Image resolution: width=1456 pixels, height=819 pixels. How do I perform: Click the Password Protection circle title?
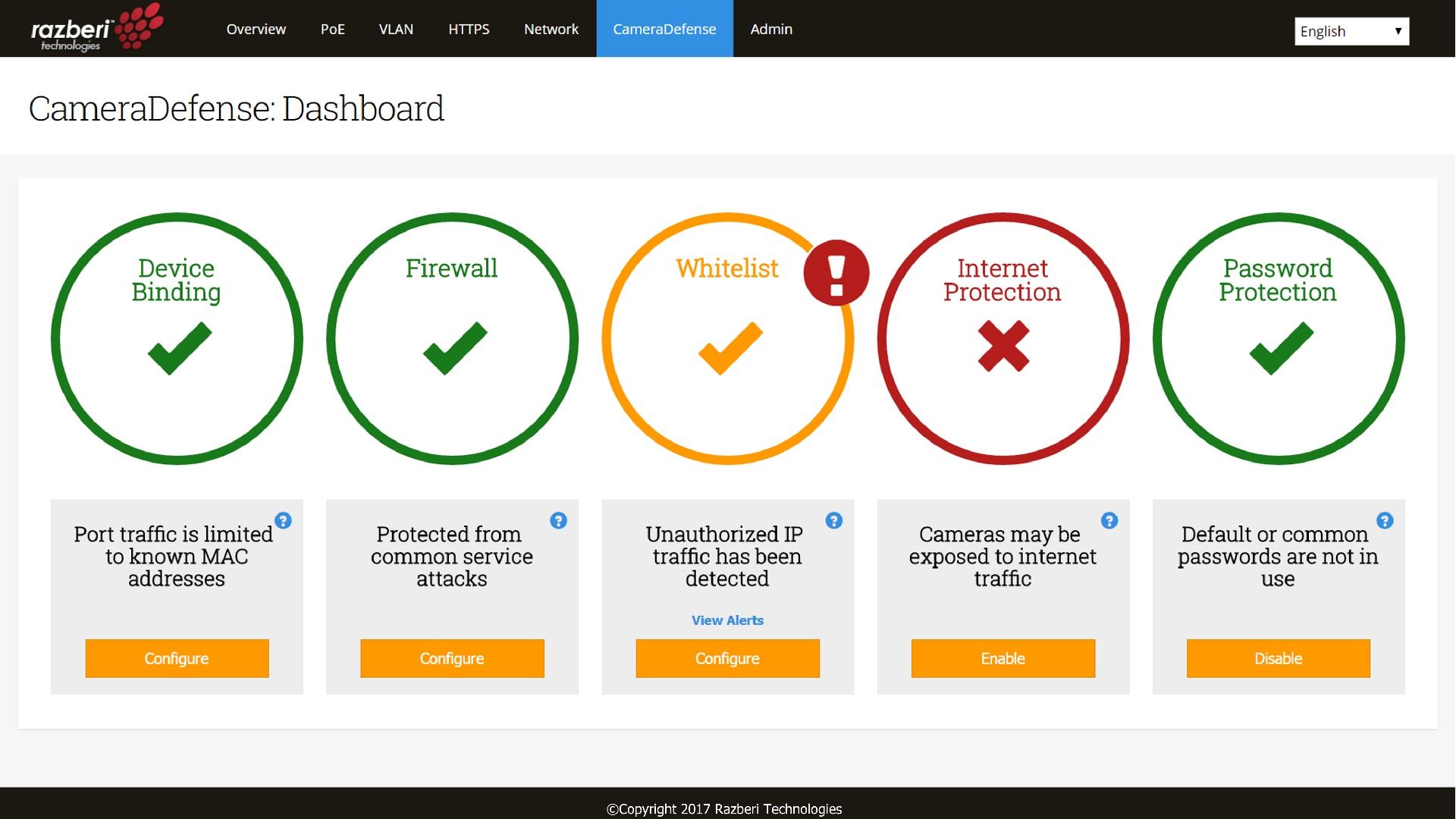click(1277, 280)
